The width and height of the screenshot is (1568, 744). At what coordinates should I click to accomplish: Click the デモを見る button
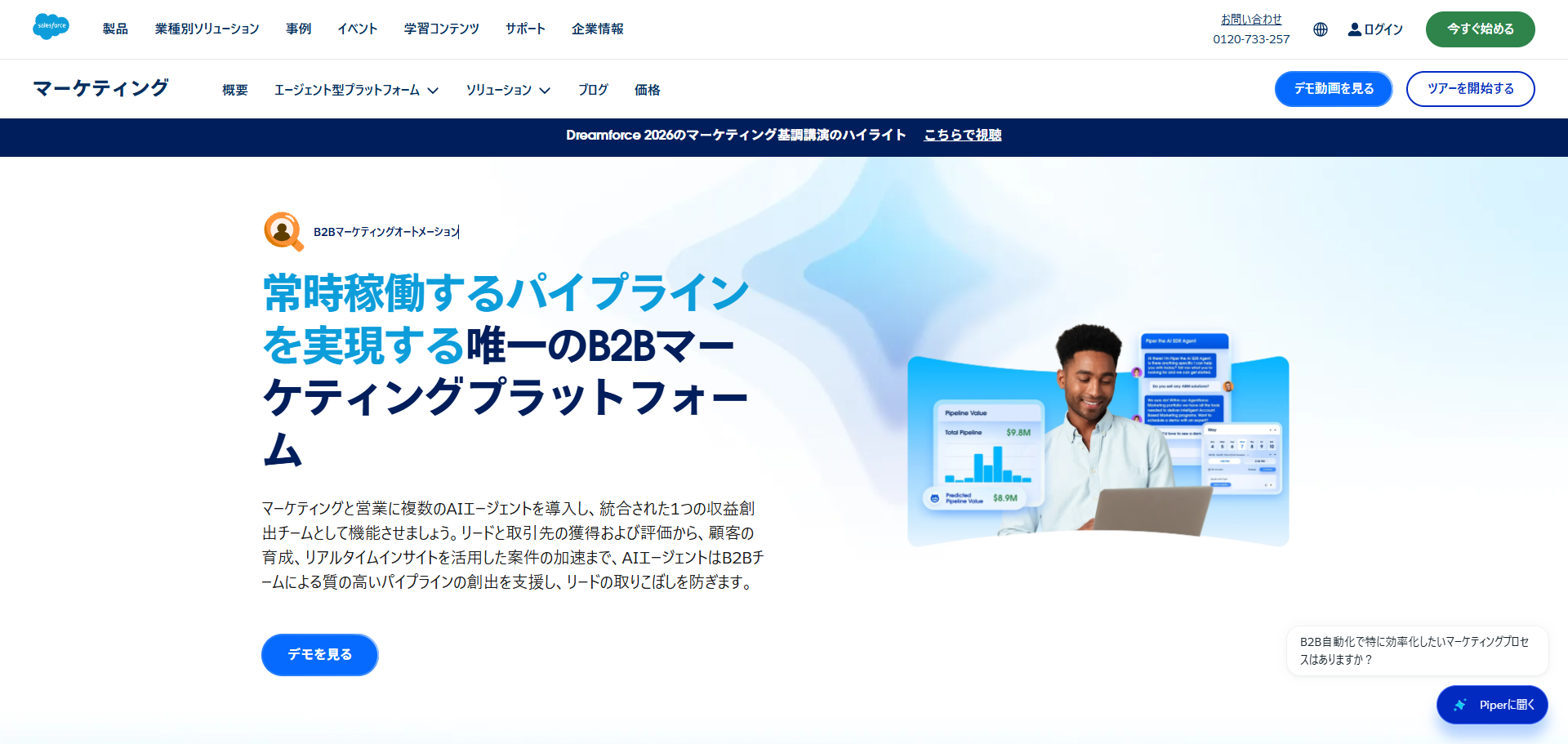coord(319,655)
